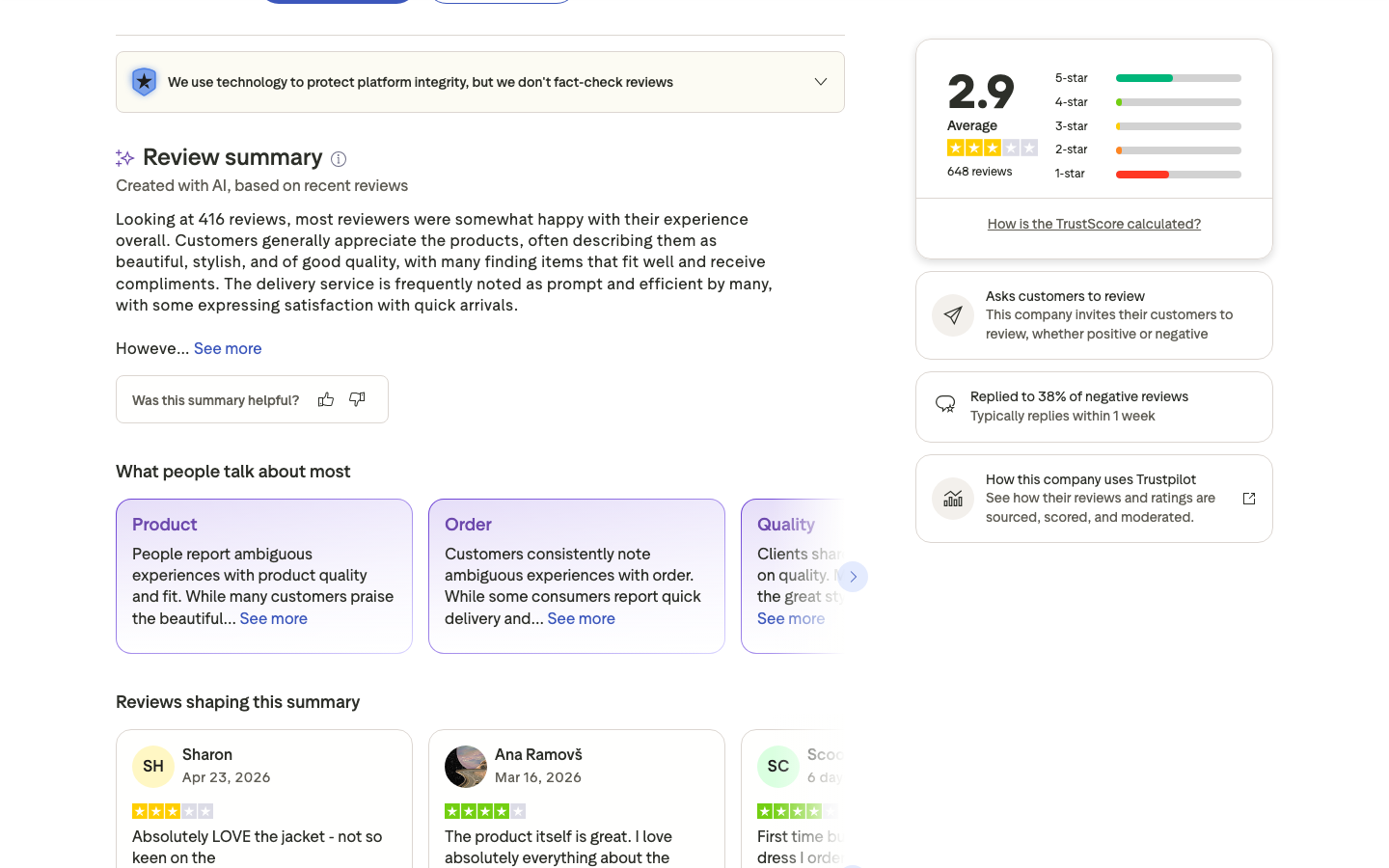Screen dimensions: 1389x868
Task: Click the '648 reviews' count
Action: (979, 172)
